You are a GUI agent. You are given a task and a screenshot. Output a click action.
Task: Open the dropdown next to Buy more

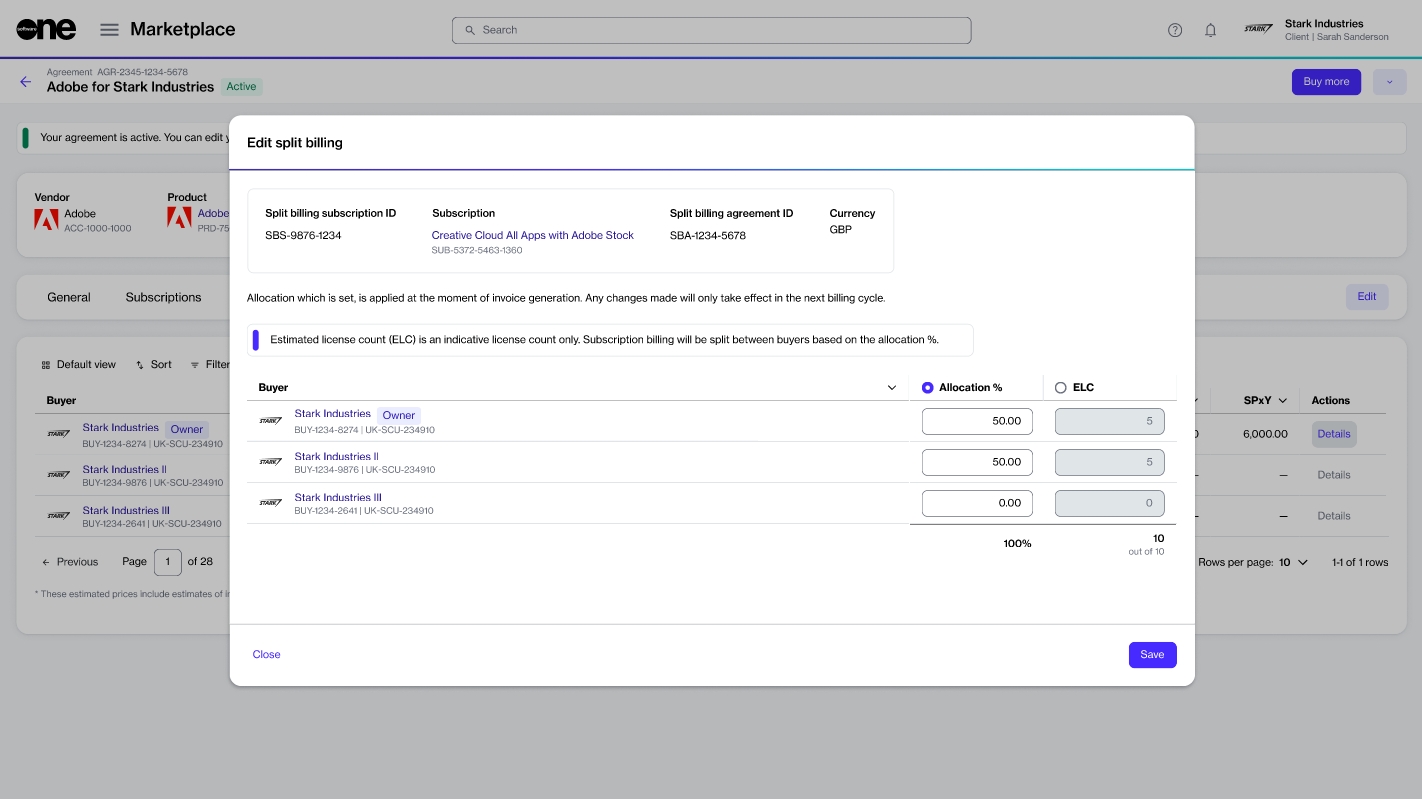pos(1389,82)
